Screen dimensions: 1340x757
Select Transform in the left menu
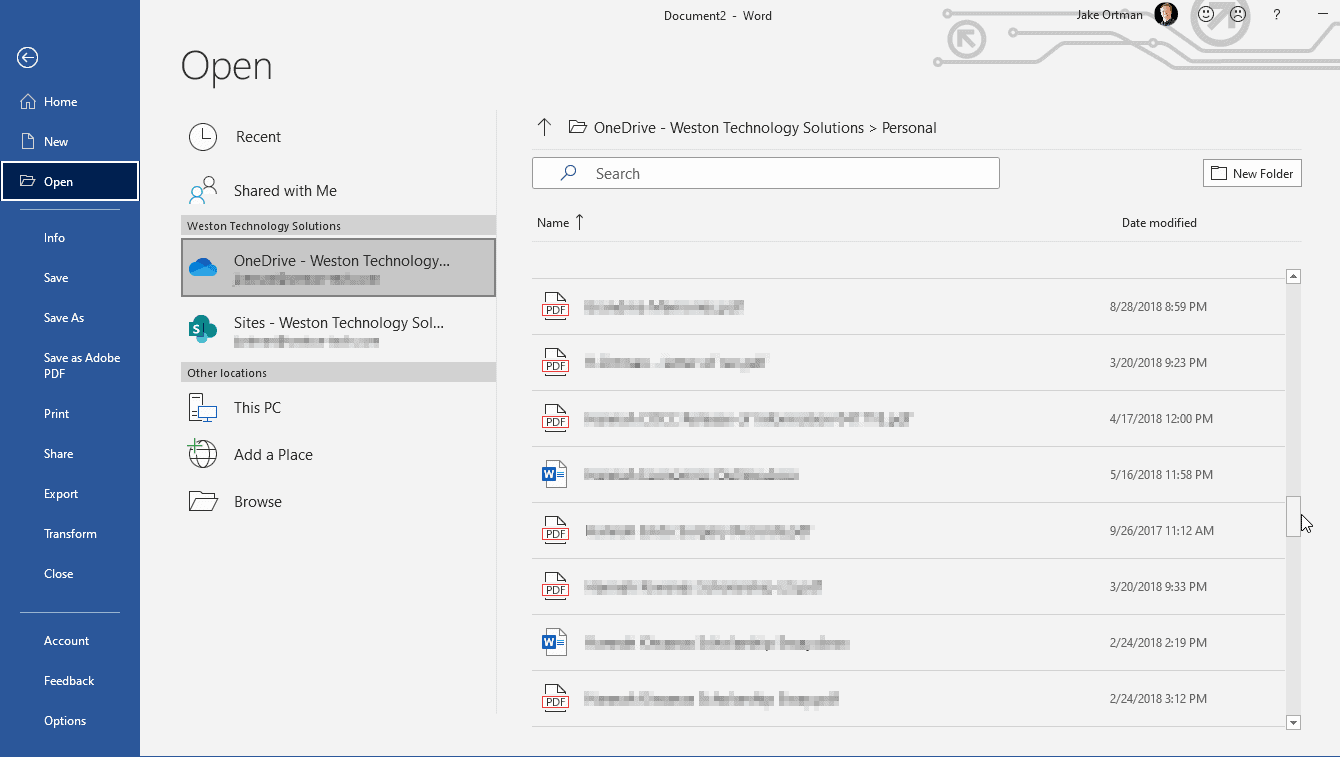coord(69,534)
